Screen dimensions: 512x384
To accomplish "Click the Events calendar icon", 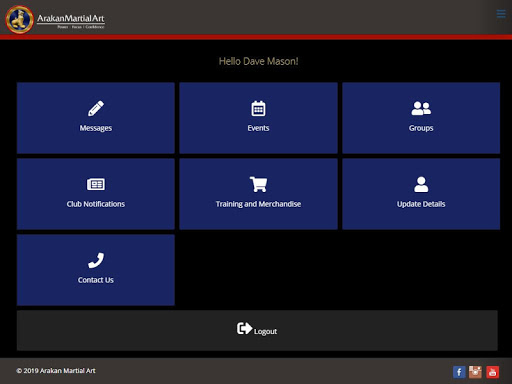I will click(258, 108).
